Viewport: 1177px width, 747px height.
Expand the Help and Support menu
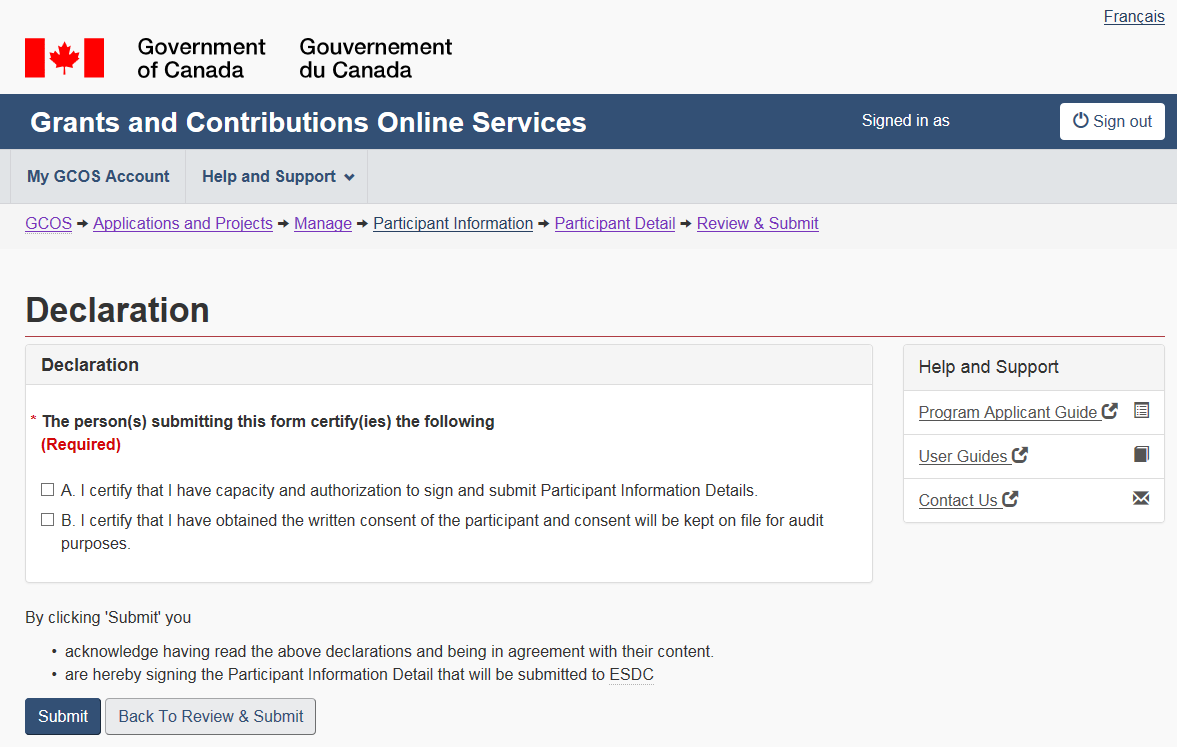[x=277, y=177]
